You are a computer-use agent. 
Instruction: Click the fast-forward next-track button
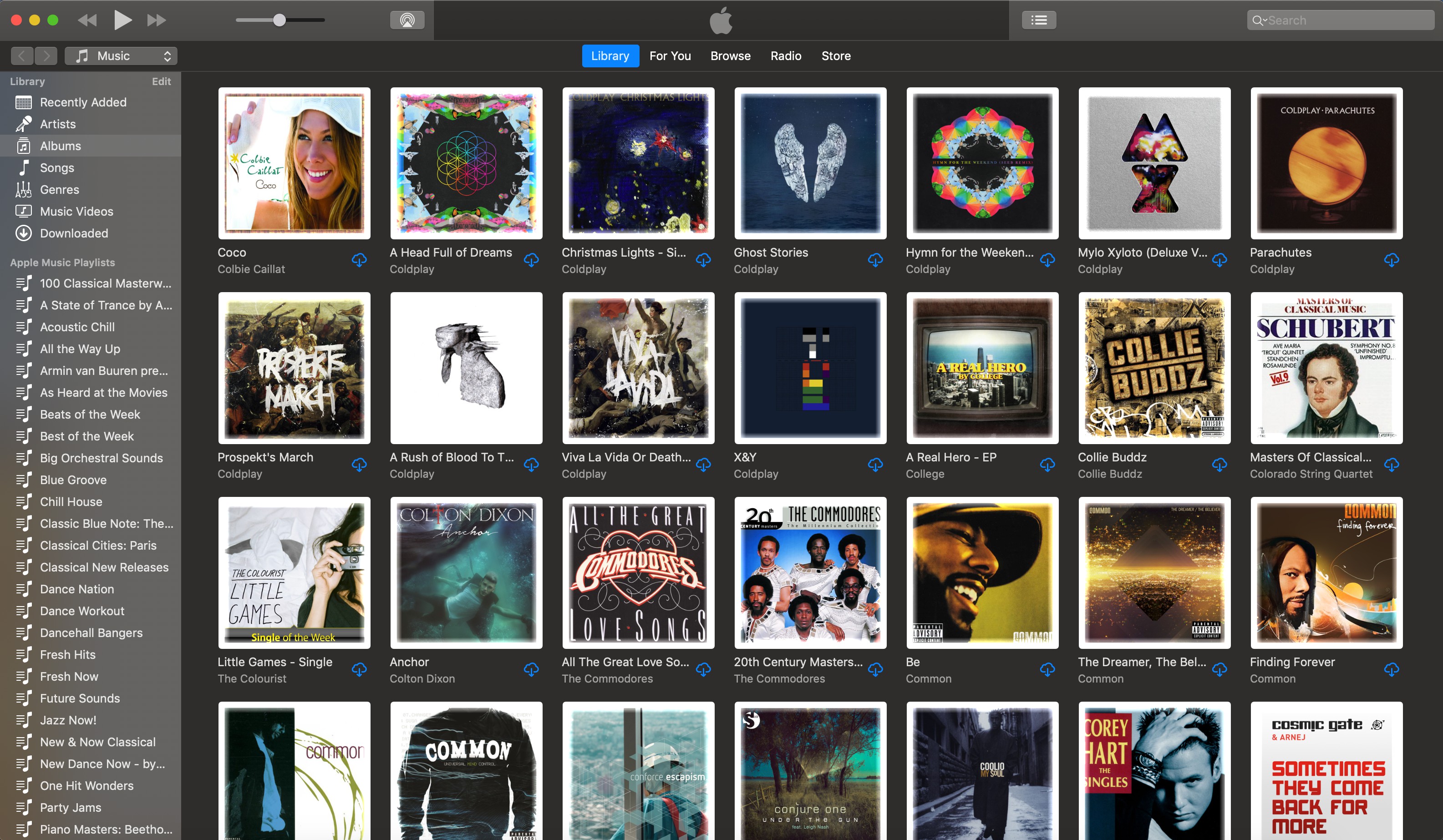click(156, 20)
